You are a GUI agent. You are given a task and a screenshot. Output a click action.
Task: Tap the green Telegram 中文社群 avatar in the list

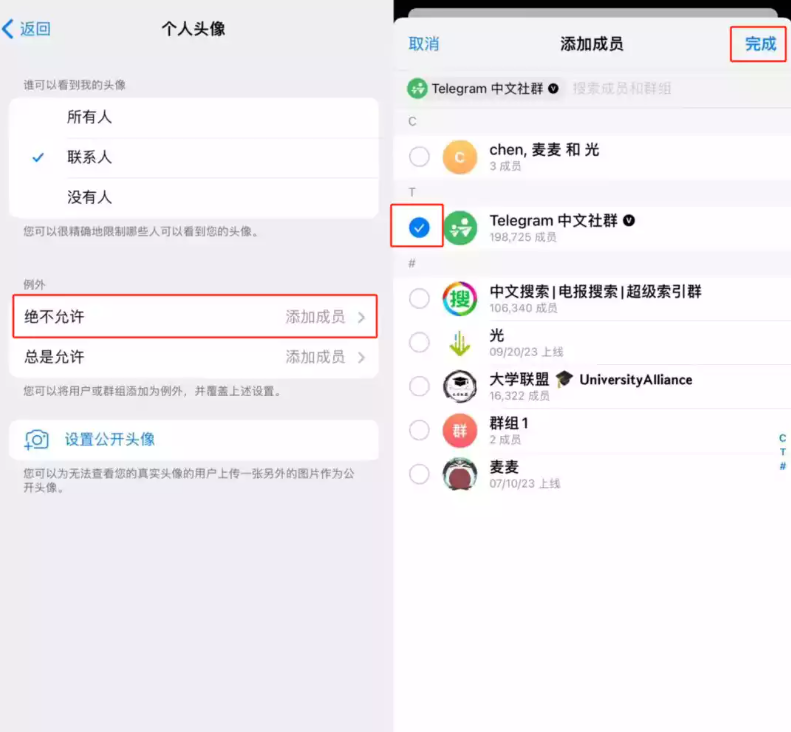460,228
